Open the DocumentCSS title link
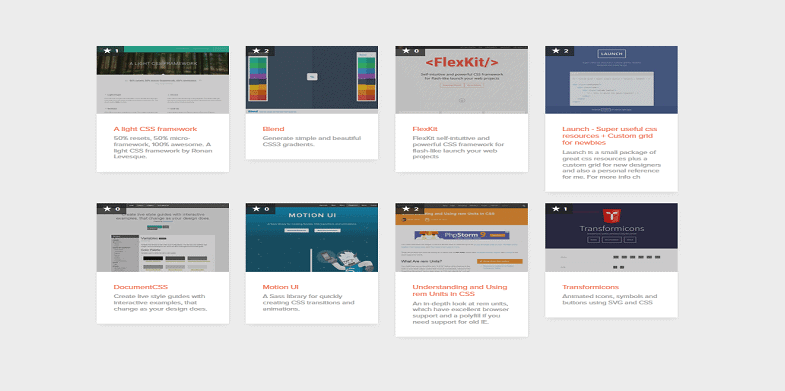Screen dimensions: 785x391 pyautogui.click(x=141, y=287)
